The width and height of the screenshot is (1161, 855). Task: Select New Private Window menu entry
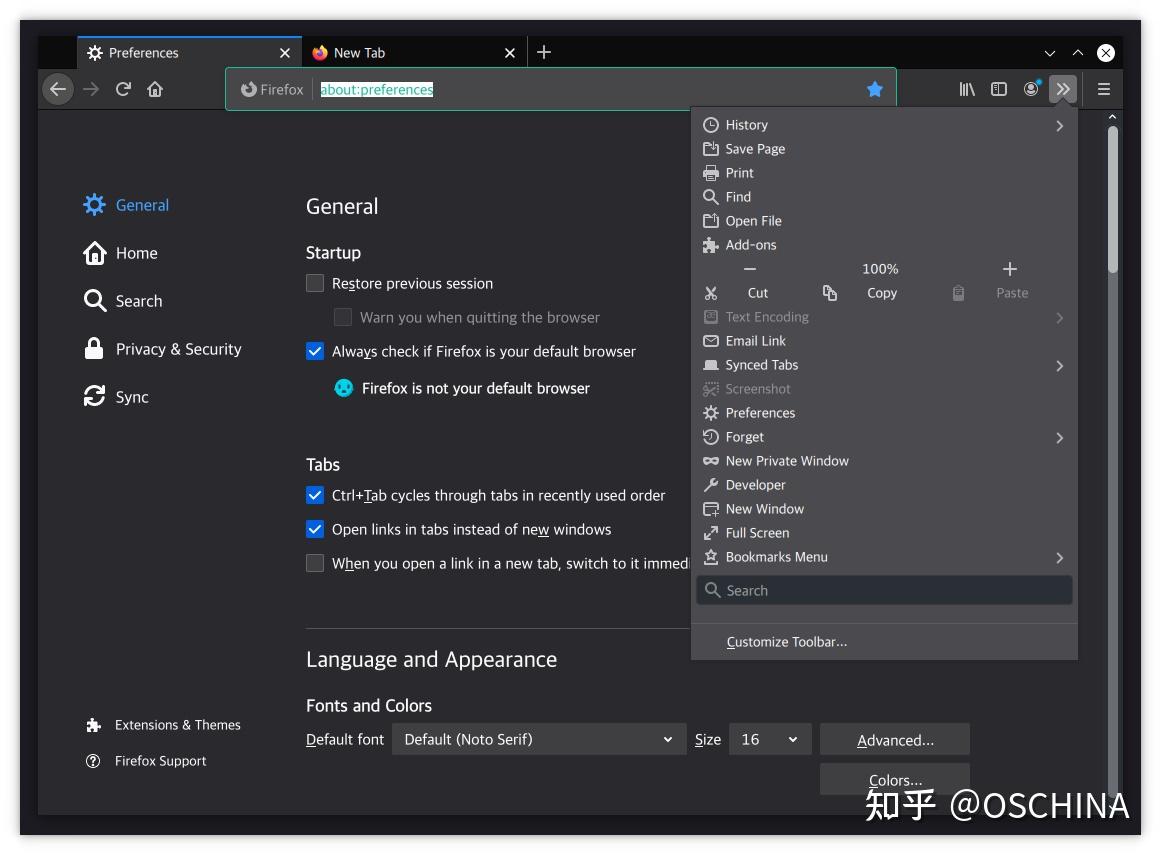tap(884, 461)
